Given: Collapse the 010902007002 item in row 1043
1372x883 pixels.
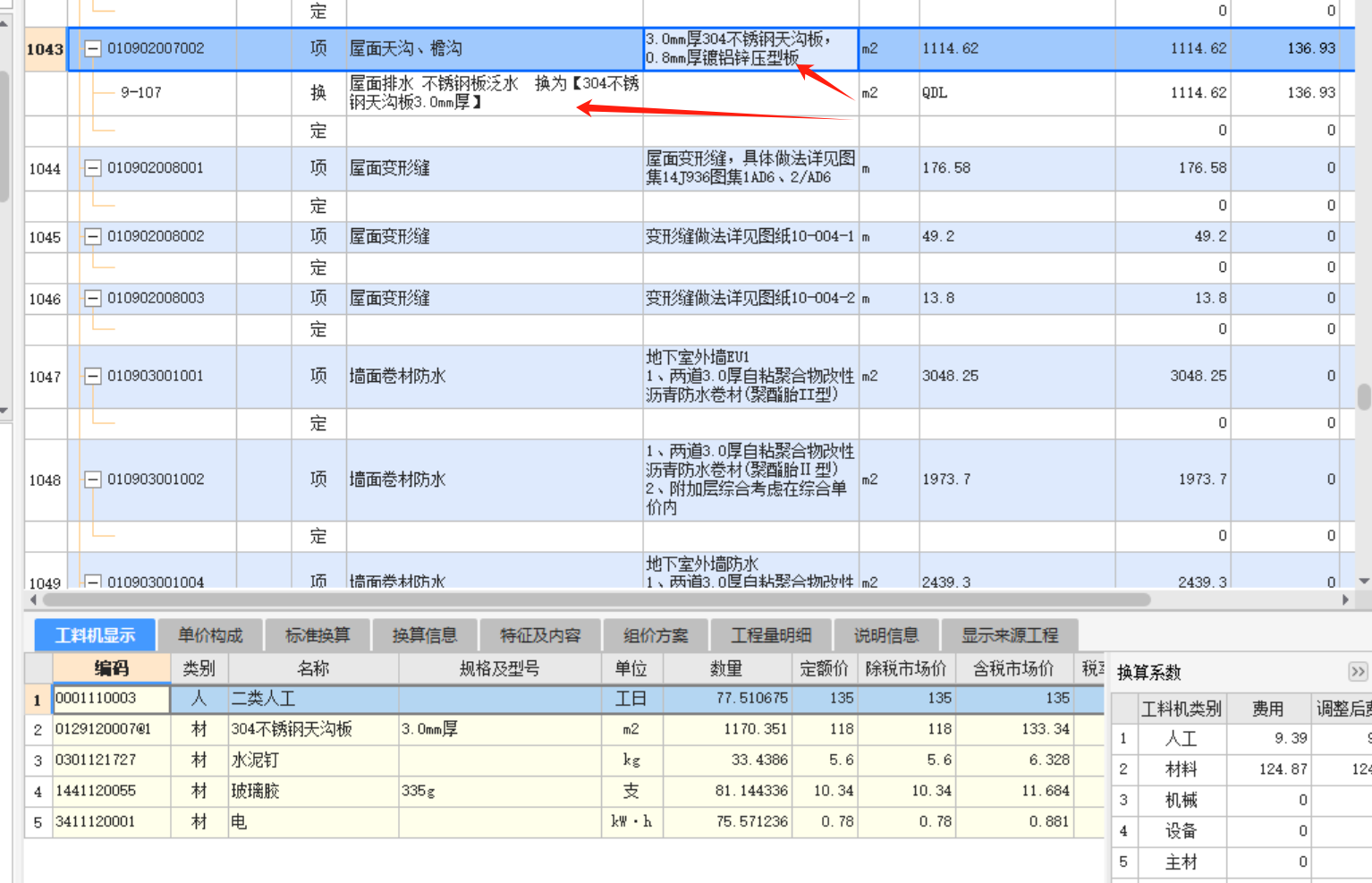Looking at the screenshot, I should click(93, 49).
